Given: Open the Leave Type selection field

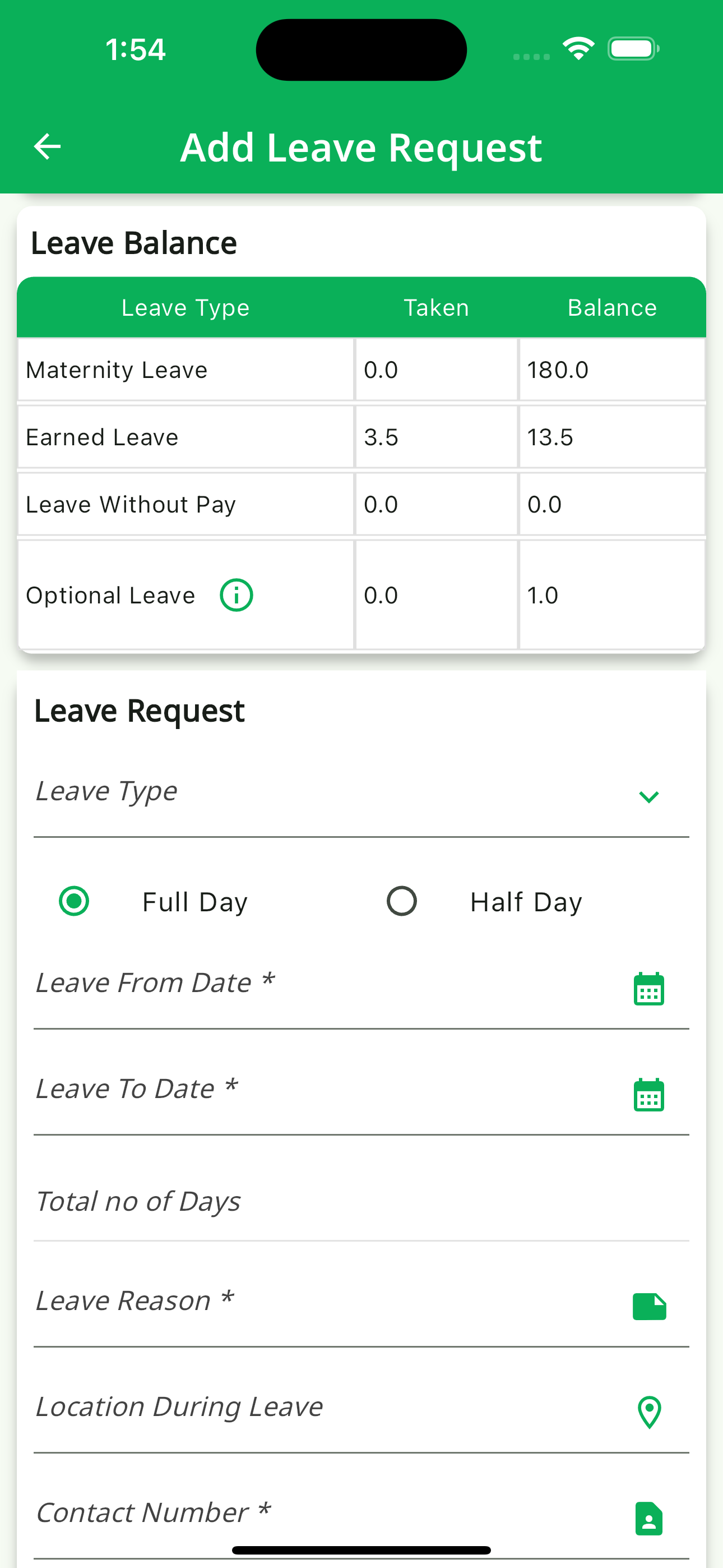Looking at the screenshot, I should tap(328, 792).
